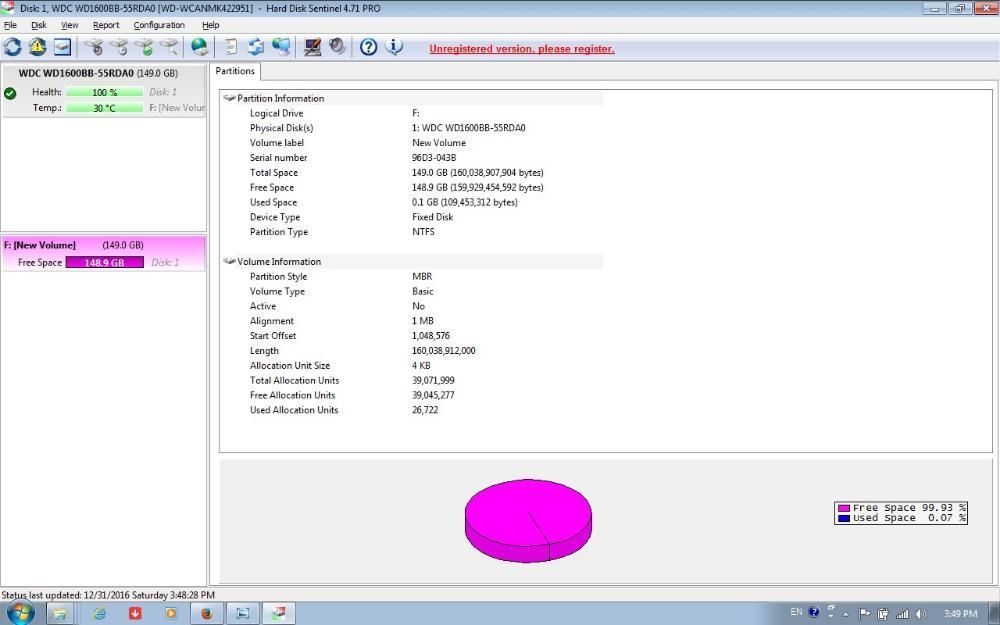
Task: Click the Health 100 % bar
Action: 105,92
